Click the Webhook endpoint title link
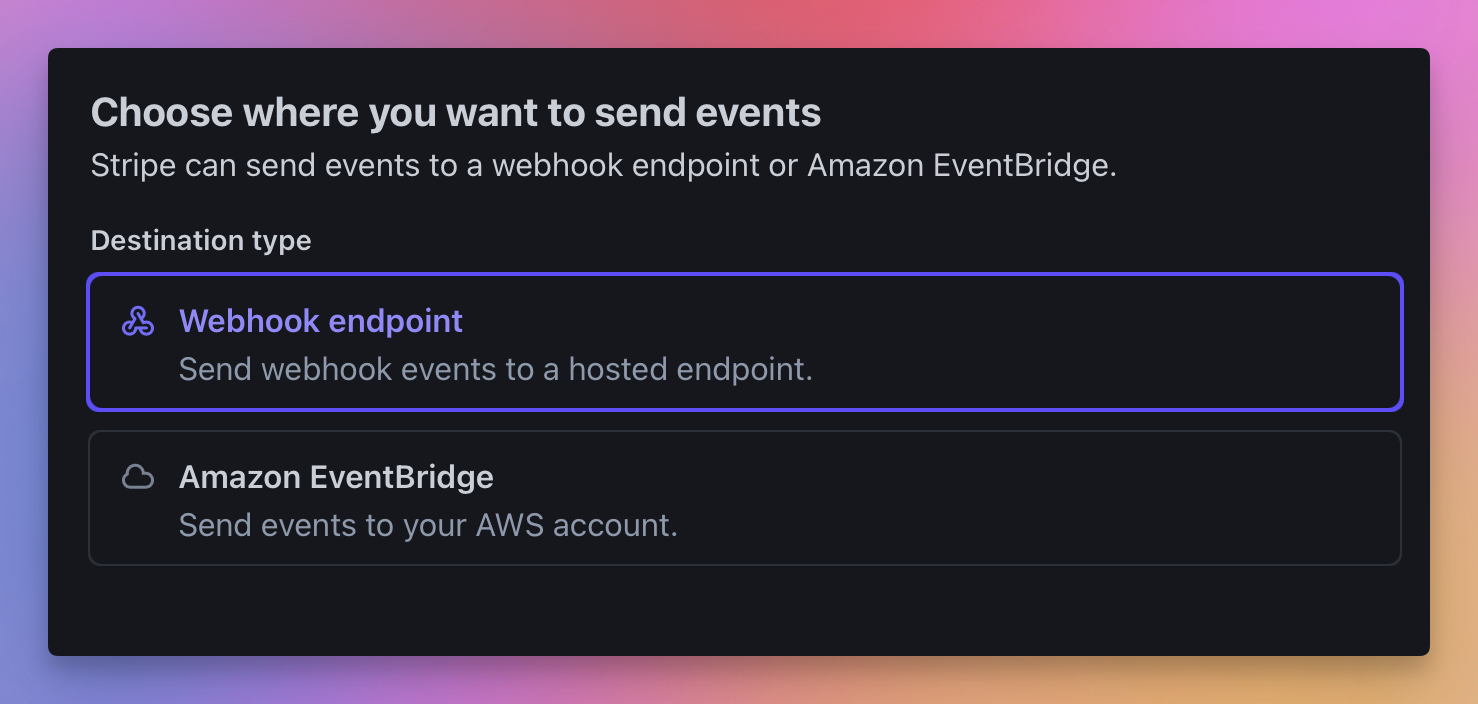This screenshot has width=1478, height=704. [x=320, y=320]
